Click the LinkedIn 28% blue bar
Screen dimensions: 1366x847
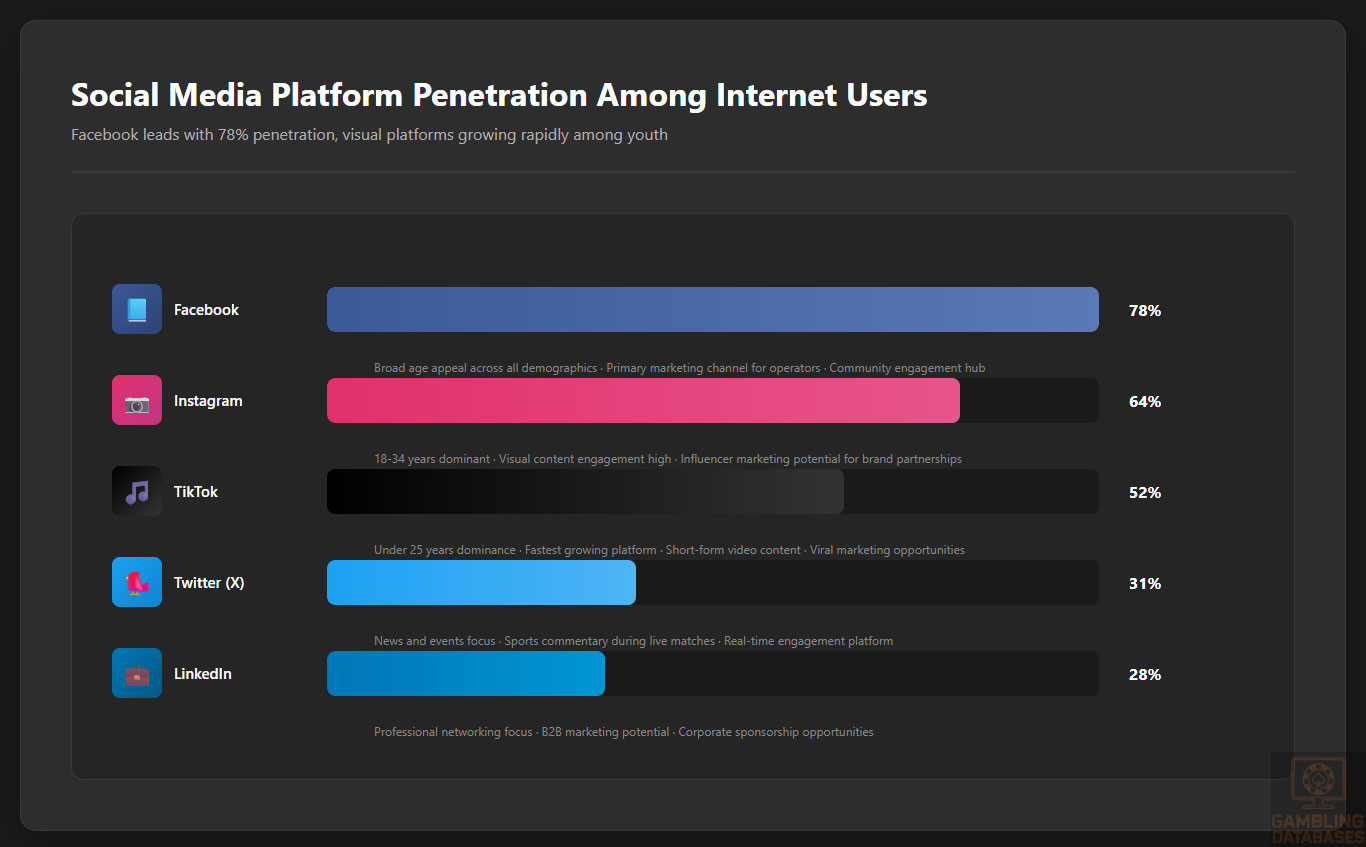[x=466, y=674]
